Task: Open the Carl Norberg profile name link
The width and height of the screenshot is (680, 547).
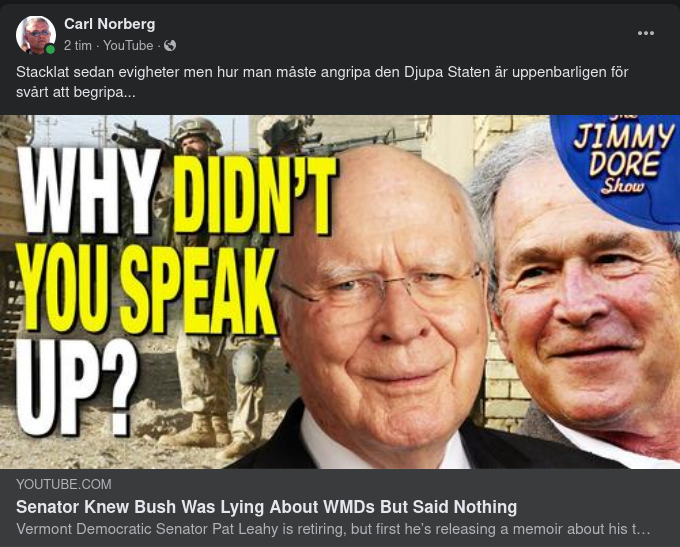Action: pyautogui.click(x=109, y=24)
